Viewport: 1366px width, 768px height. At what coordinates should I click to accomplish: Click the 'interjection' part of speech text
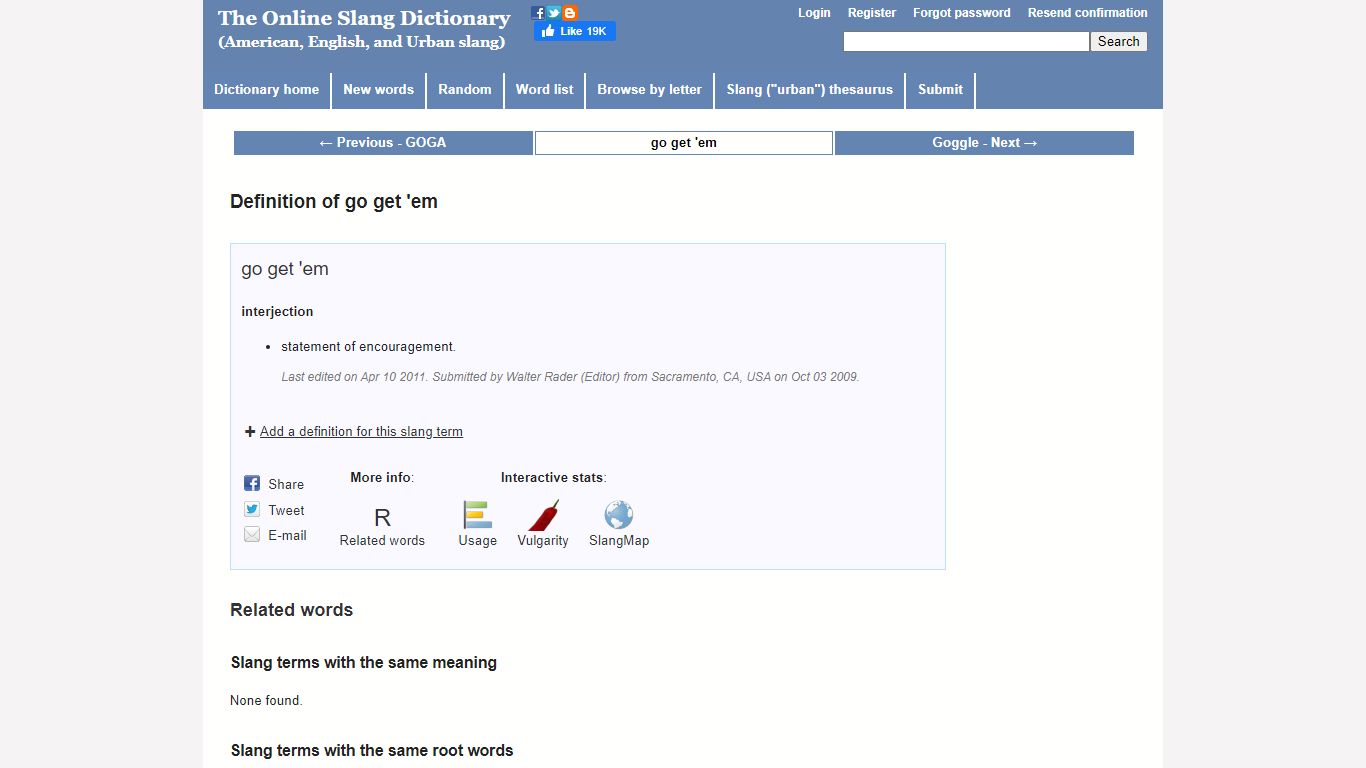point(277,312)
